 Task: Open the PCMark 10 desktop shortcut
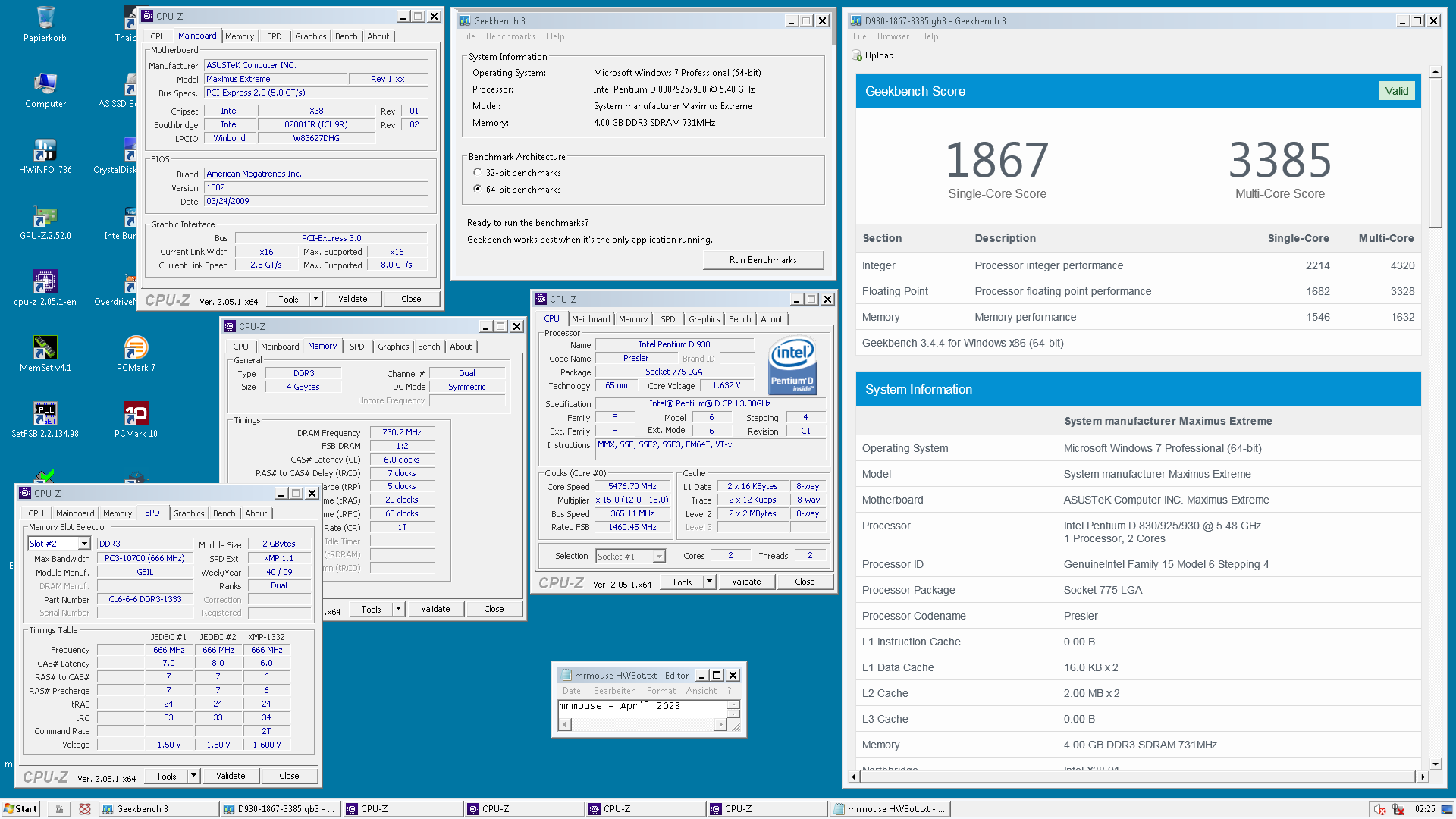click(136, 420)
